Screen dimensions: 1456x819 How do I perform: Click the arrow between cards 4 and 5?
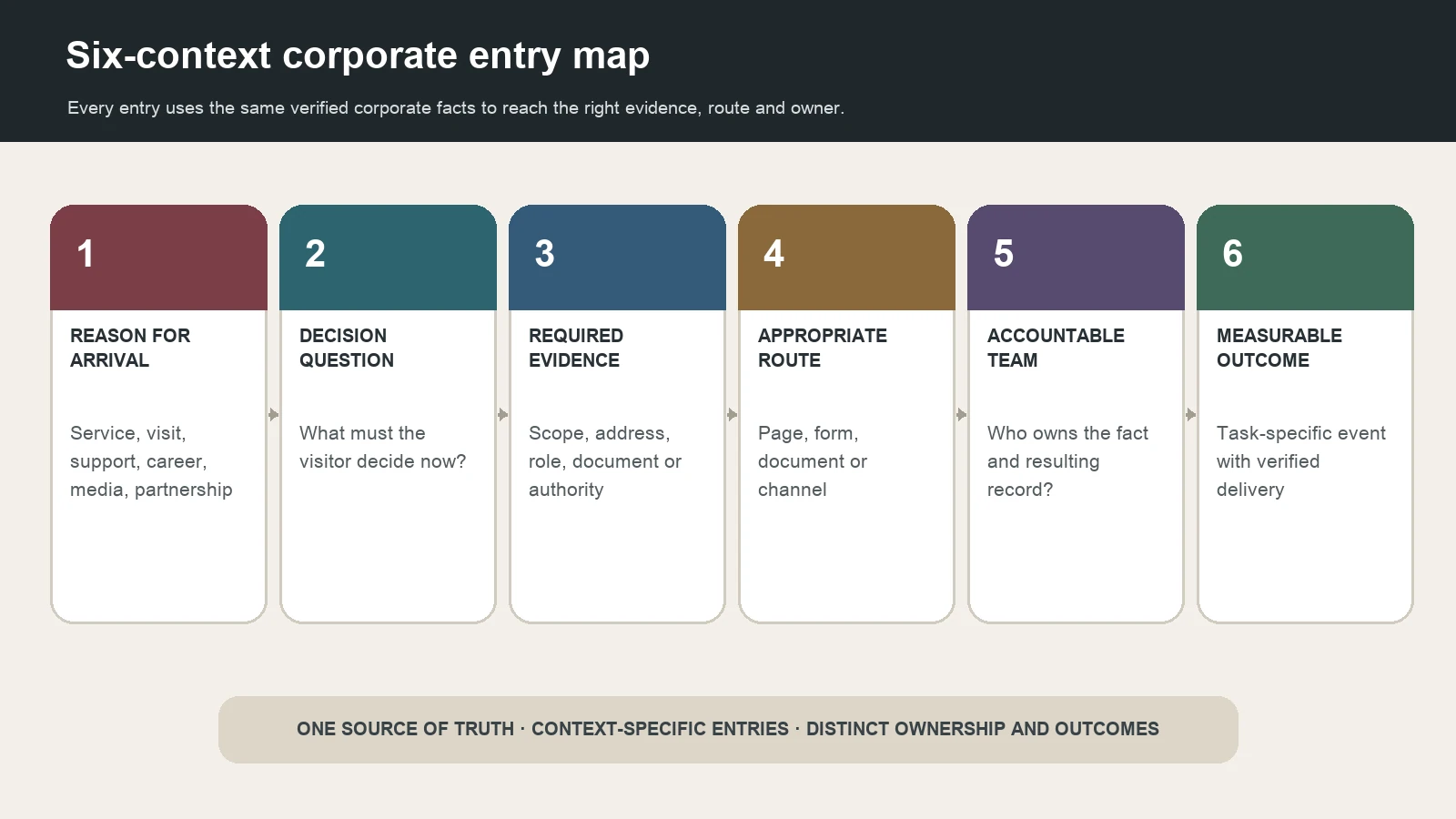(962, 415)
